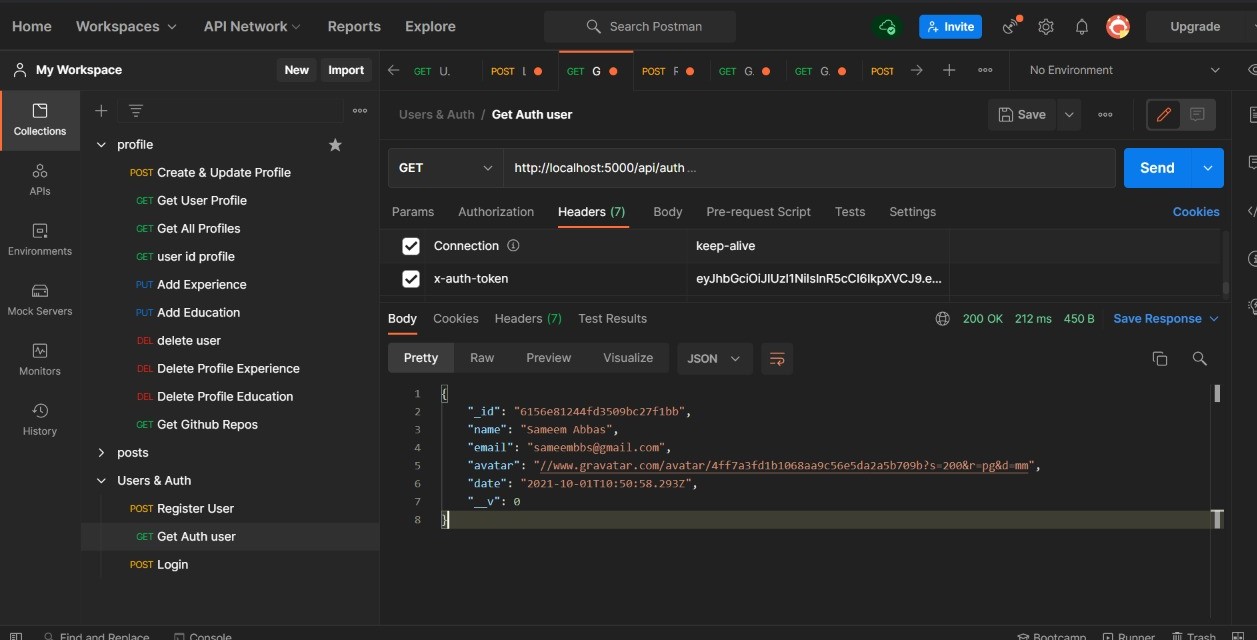Open the Monitors sidebar panel
The width and height of the screenshot is (1257, 640).
[40, 360]
